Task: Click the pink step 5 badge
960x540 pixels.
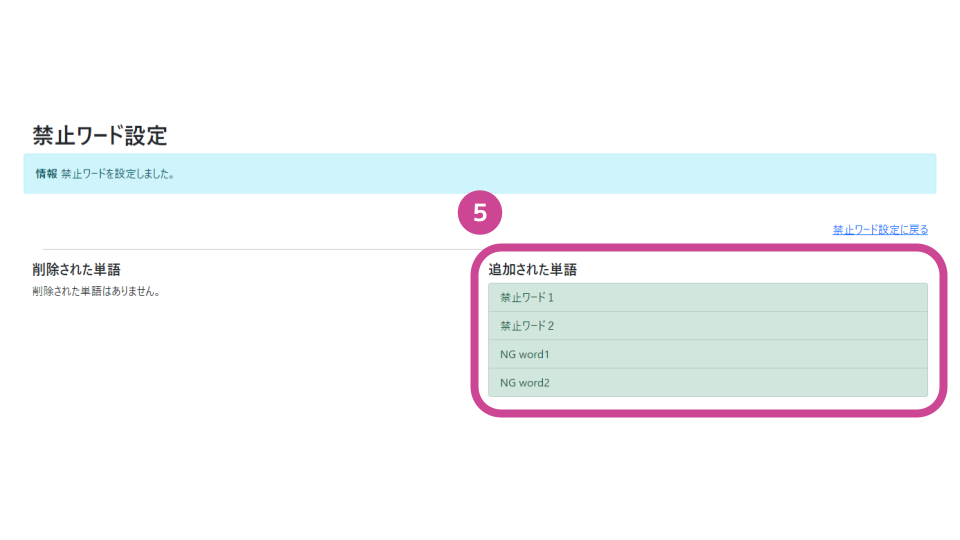Action: coord(480,212)
